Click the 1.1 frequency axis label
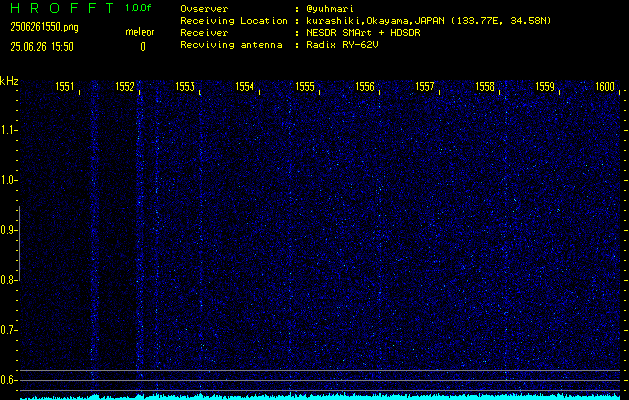 pyautogui.click(x=8, y=130)
